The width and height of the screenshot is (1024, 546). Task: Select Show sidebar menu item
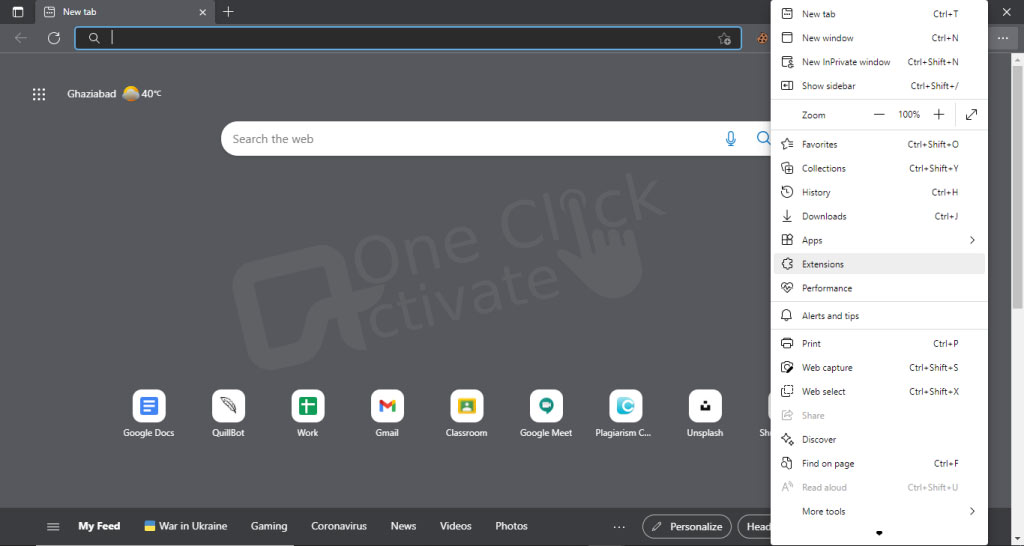(x=879, y=86)
